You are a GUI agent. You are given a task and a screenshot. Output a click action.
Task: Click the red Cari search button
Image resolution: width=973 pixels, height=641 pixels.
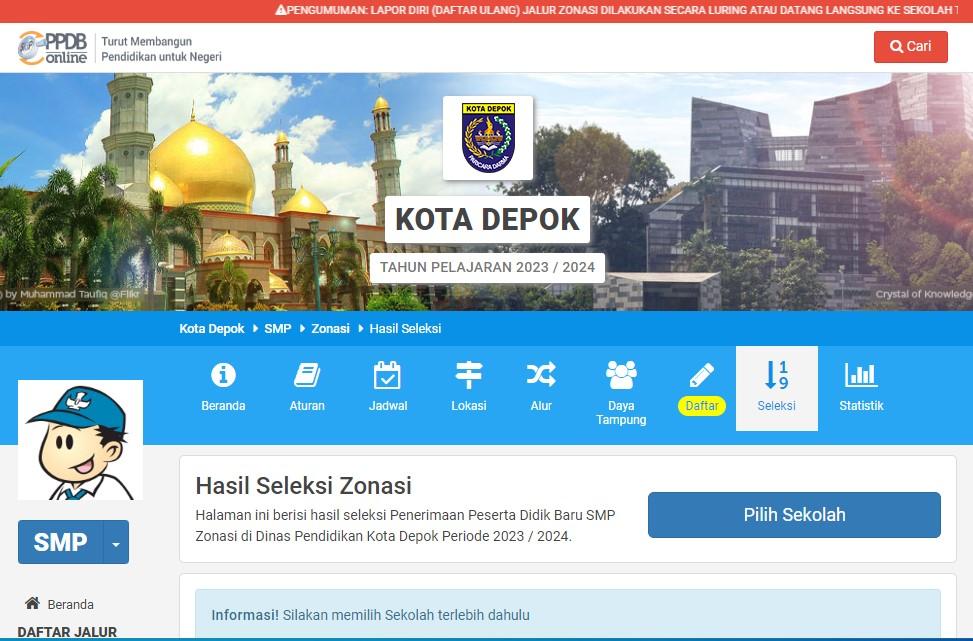tap(910, 47)
